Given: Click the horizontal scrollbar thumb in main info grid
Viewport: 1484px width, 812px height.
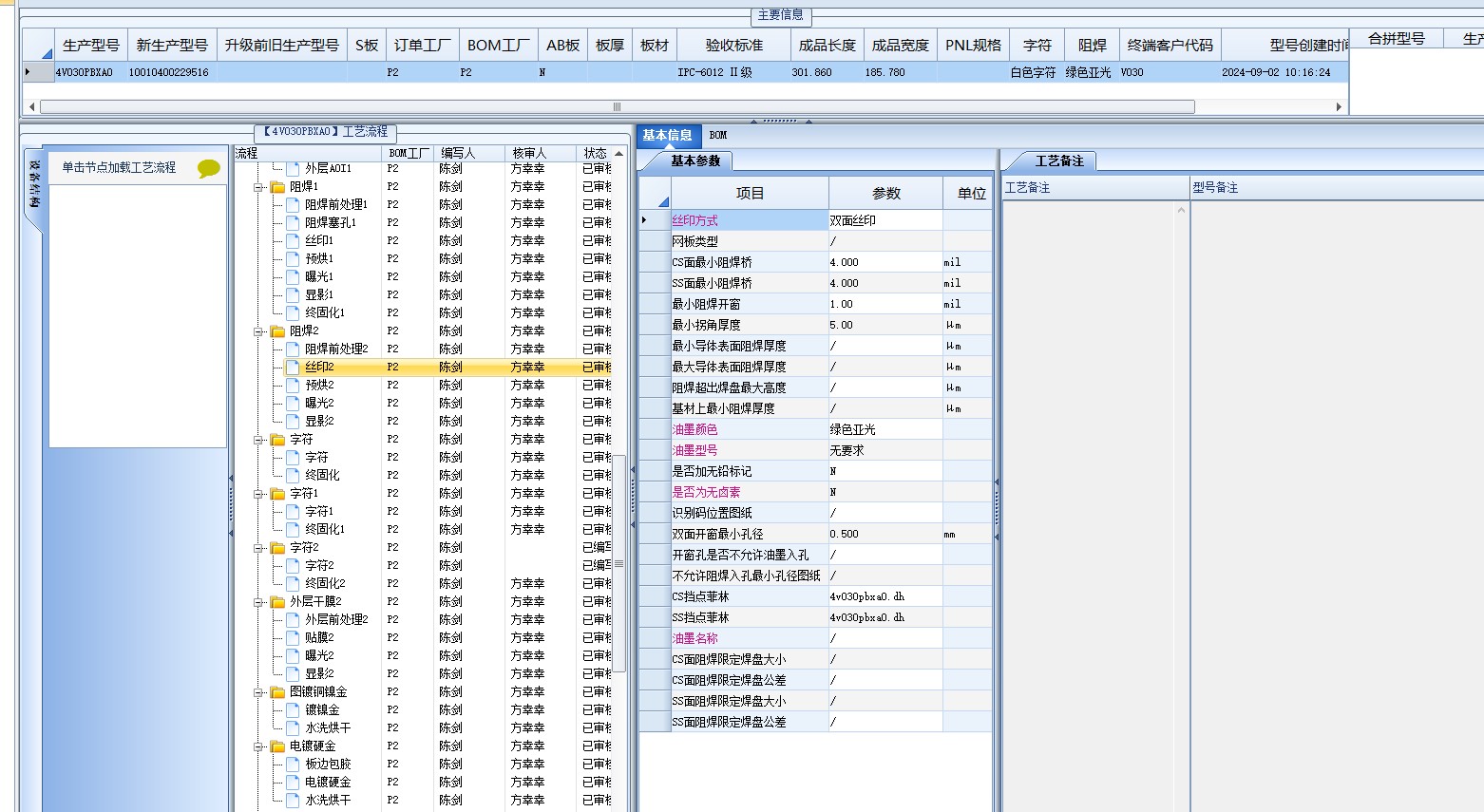Looking at the screenshot, I should point(618,106).
